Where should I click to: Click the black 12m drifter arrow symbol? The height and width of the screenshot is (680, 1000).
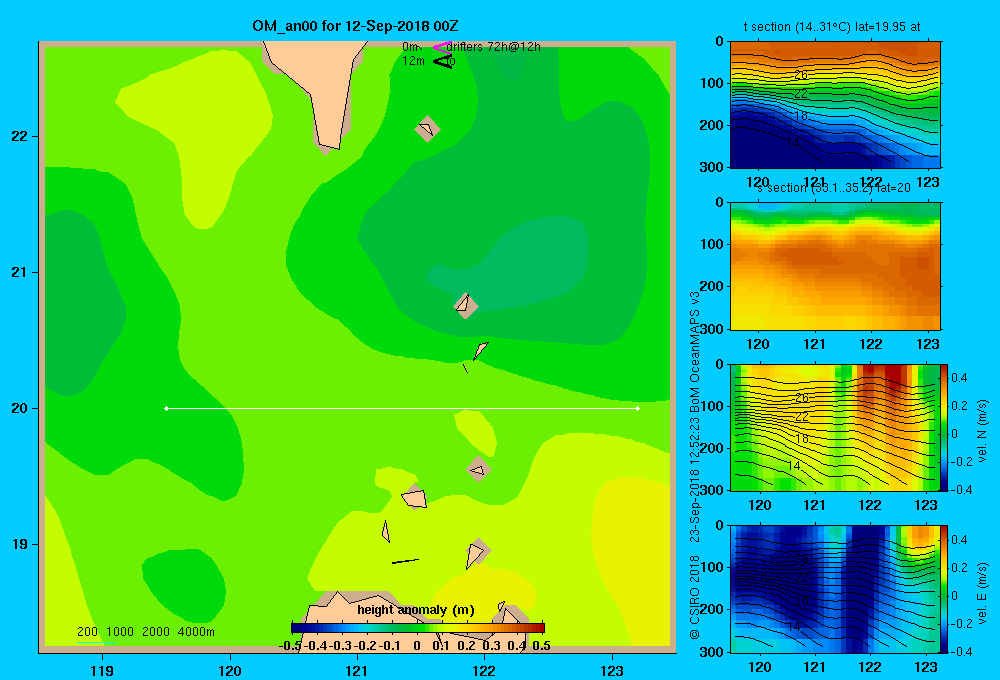click(x=443, y=61)
